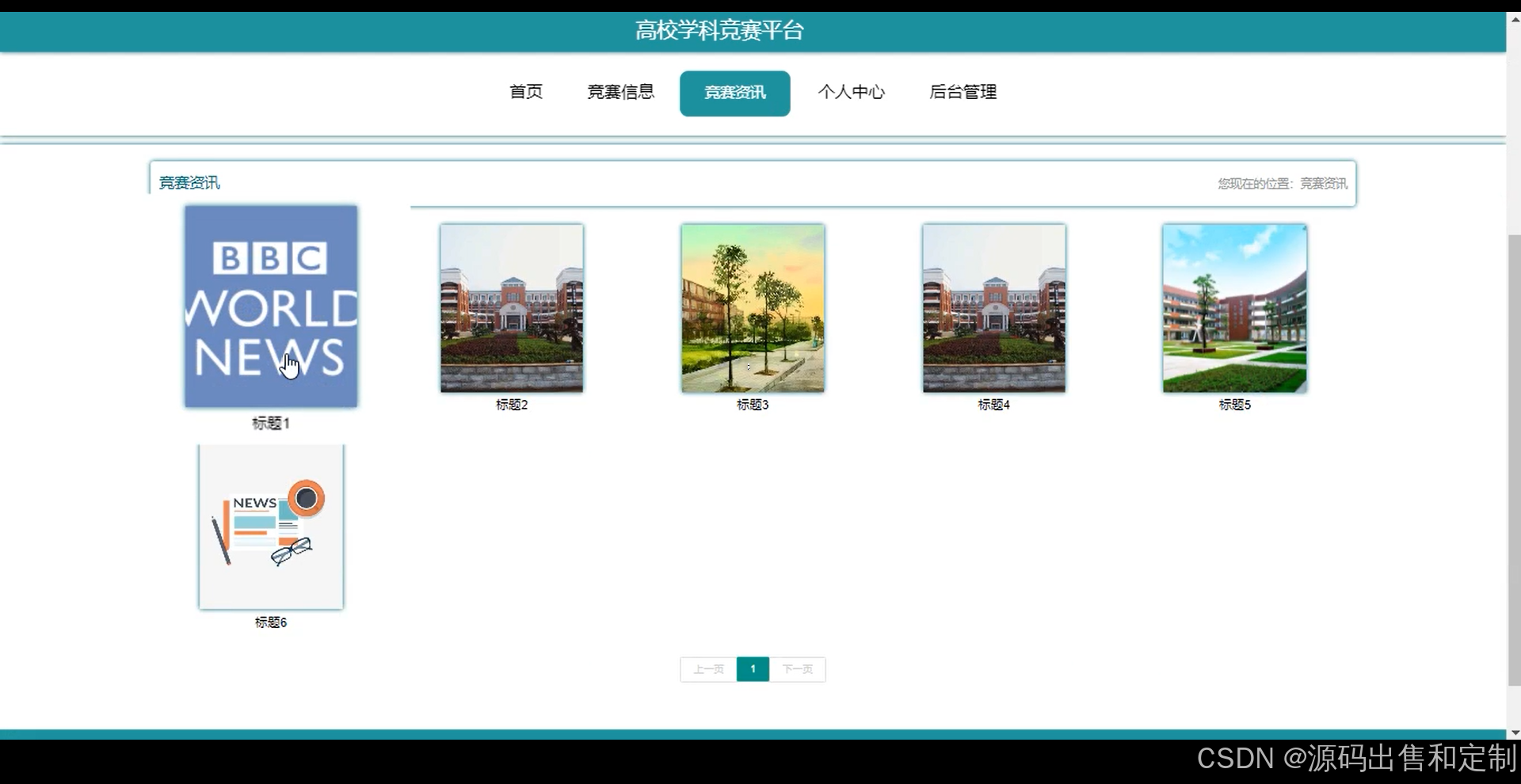Click the 竞赛资讯 section heading

point(189,183)
